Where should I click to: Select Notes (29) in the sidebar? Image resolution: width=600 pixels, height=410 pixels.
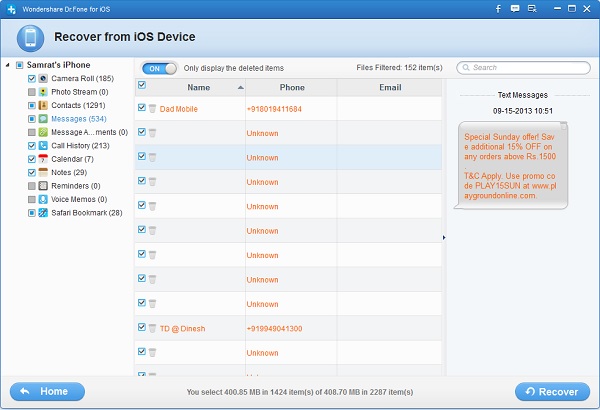[69, 172]
